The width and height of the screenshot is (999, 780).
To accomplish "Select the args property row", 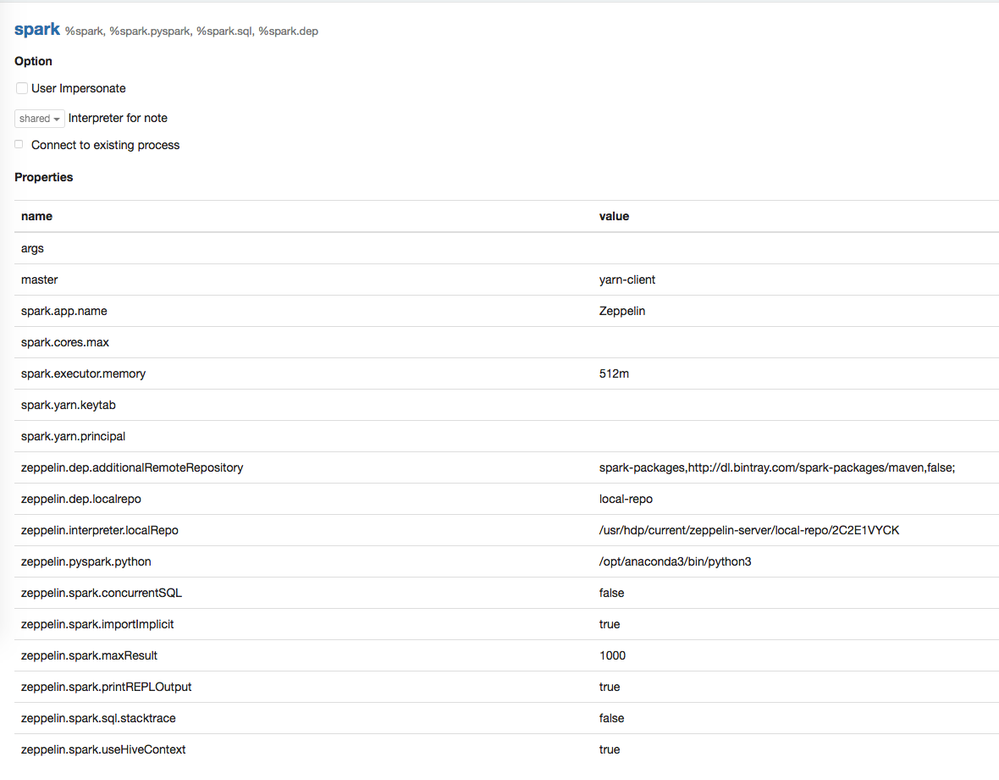I will (32, 248).
